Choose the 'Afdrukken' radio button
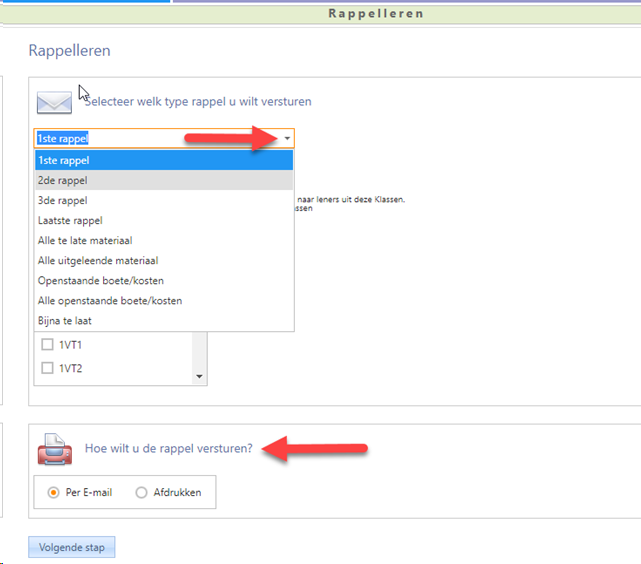The height and width of the screenshot is (564, 641). click(141, 492)
